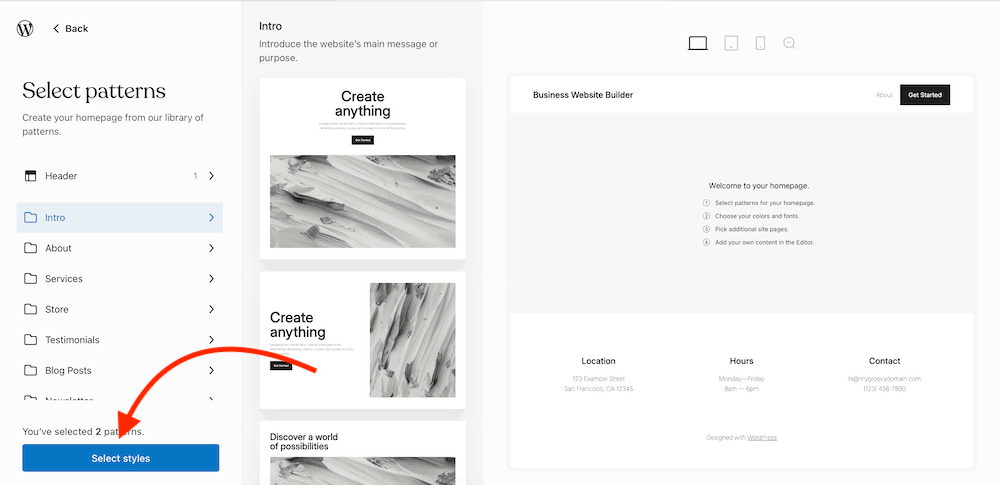Expand the Intro row chevron
Viewport: 1000px width, 485px height.
(x=212, y=218)
